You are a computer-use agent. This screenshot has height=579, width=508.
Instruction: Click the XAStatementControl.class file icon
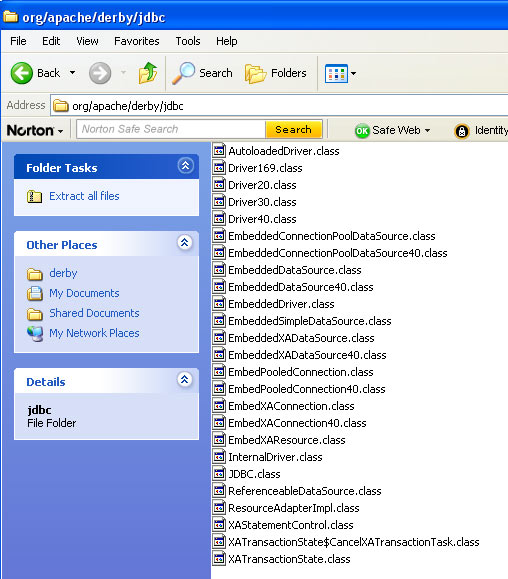219,524
